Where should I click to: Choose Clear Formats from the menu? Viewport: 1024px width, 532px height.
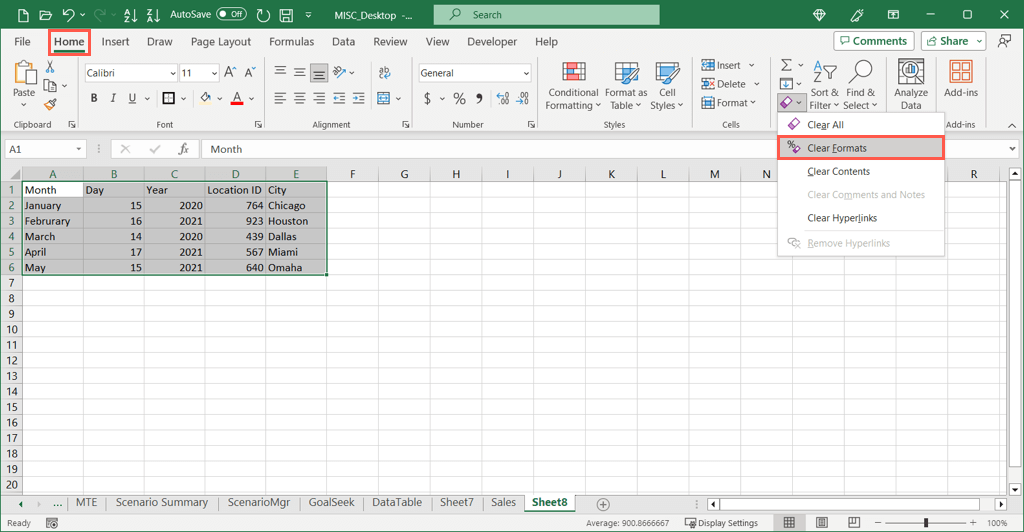[860, 148]
